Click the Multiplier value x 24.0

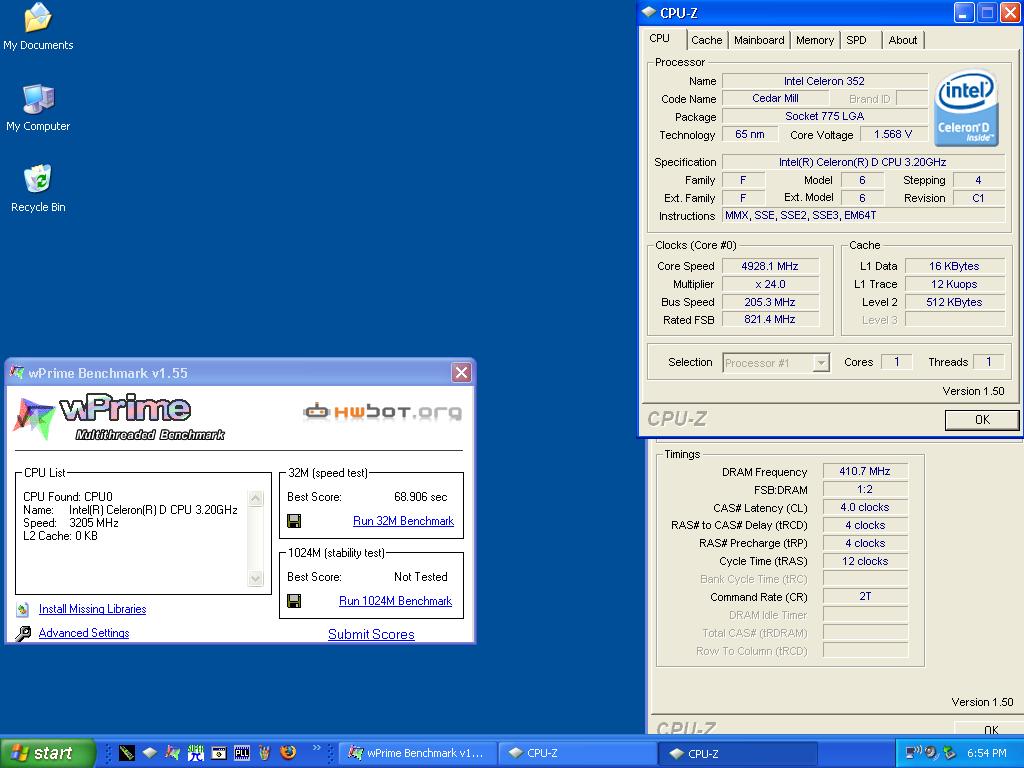(770, 284)
